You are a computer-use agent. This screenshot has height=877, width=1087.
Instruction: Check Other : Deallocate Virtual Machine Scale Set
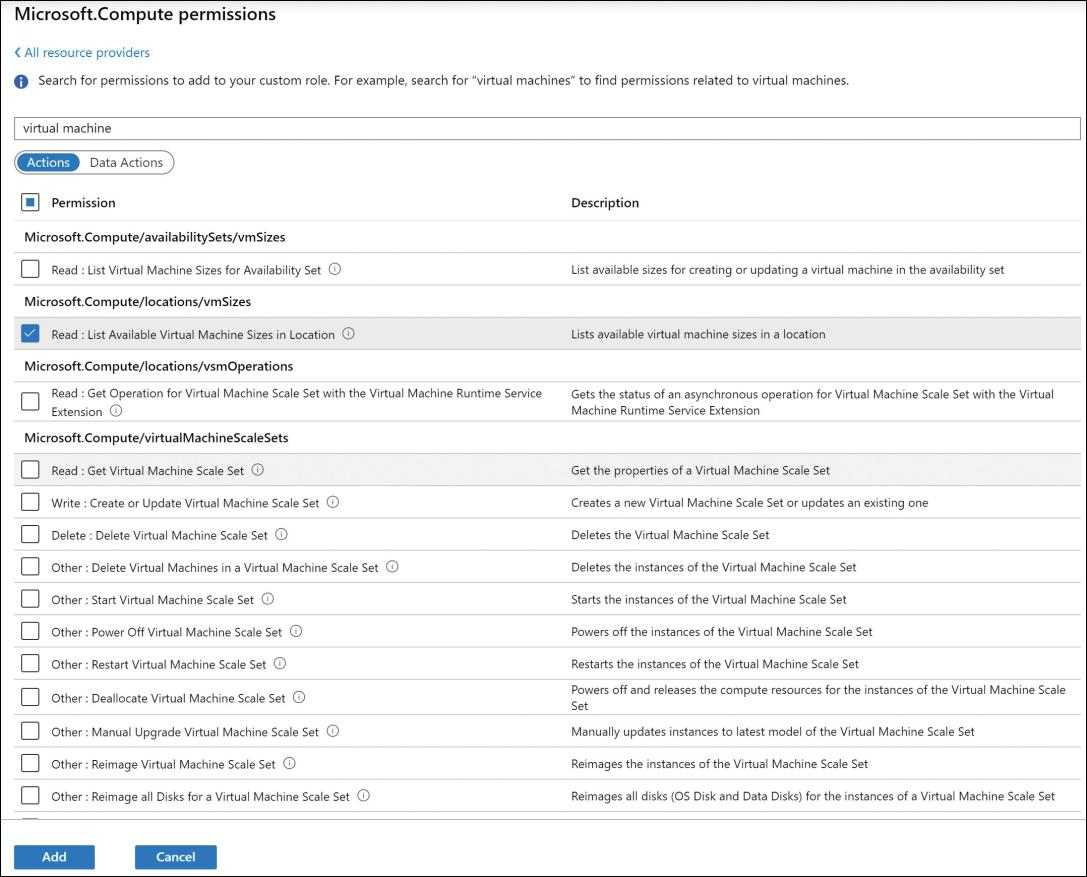pos(30,697)
